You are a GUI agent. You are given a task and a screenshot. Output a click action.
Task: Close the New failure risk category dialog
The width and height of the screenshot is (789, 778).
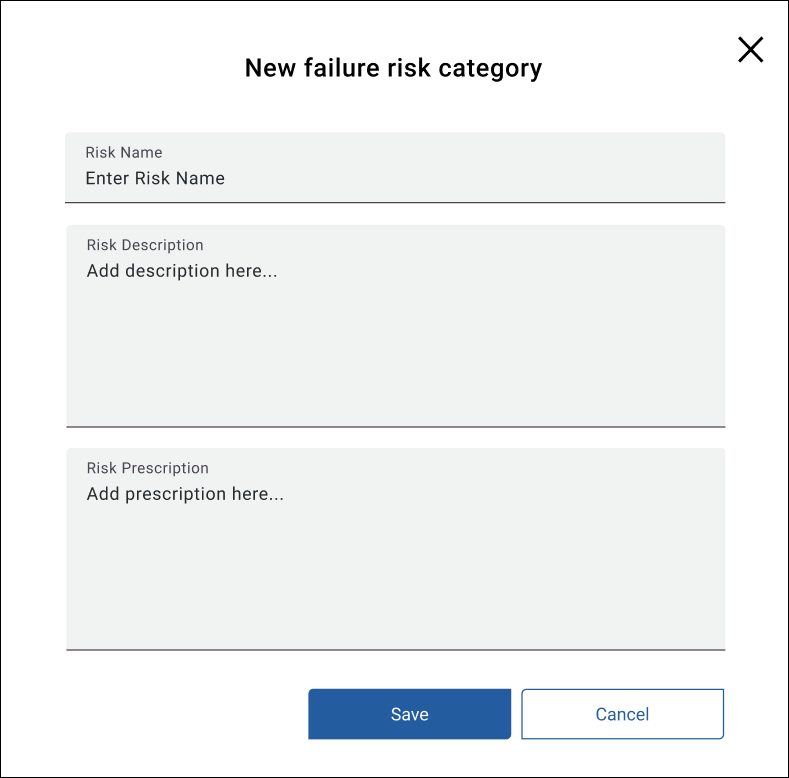click(750, 49)
